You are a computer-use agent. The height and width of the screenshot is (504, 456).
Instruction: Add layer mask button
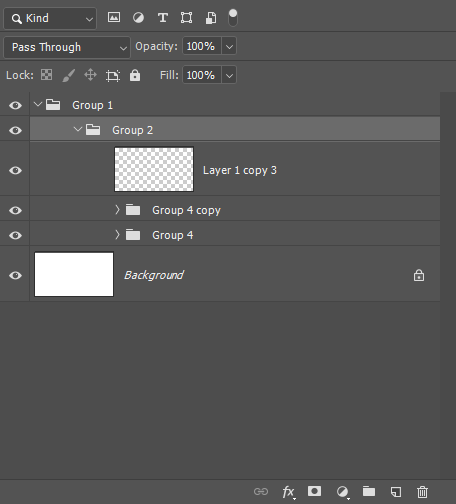tap(314, 491)
